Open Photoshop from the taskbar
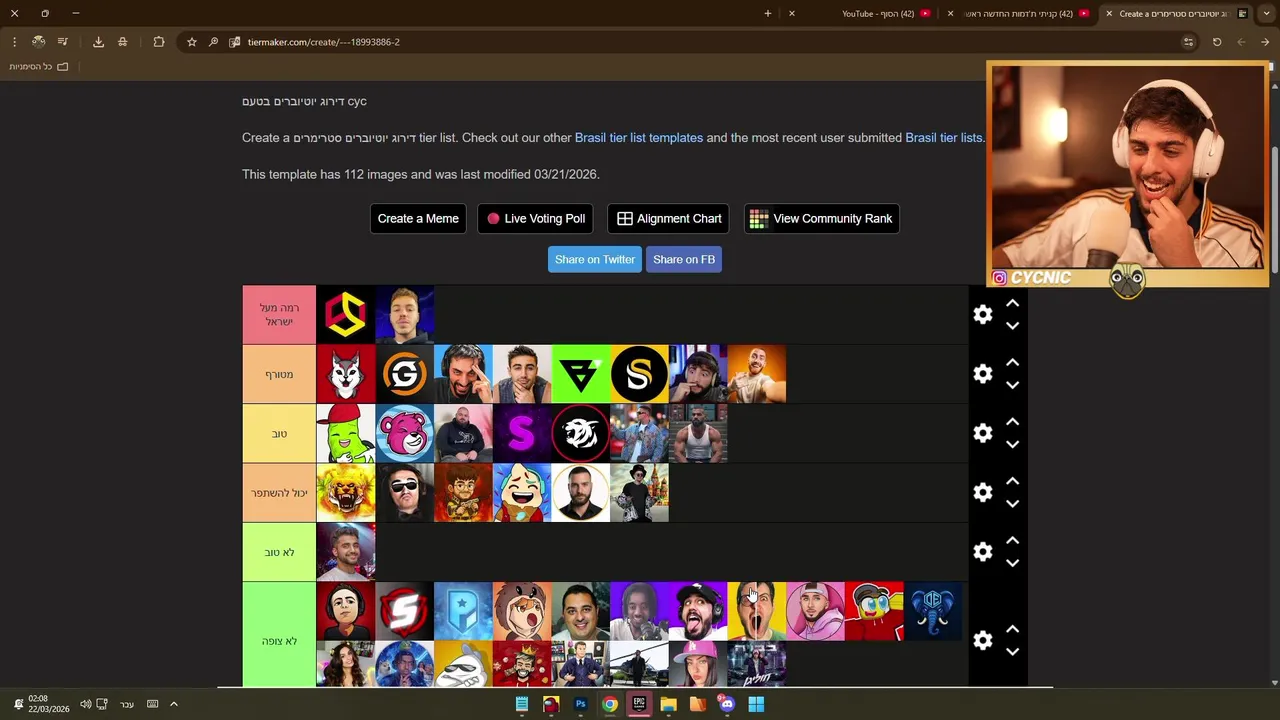The width and height of the screenshot is (1280, 720). click(580, 704)
